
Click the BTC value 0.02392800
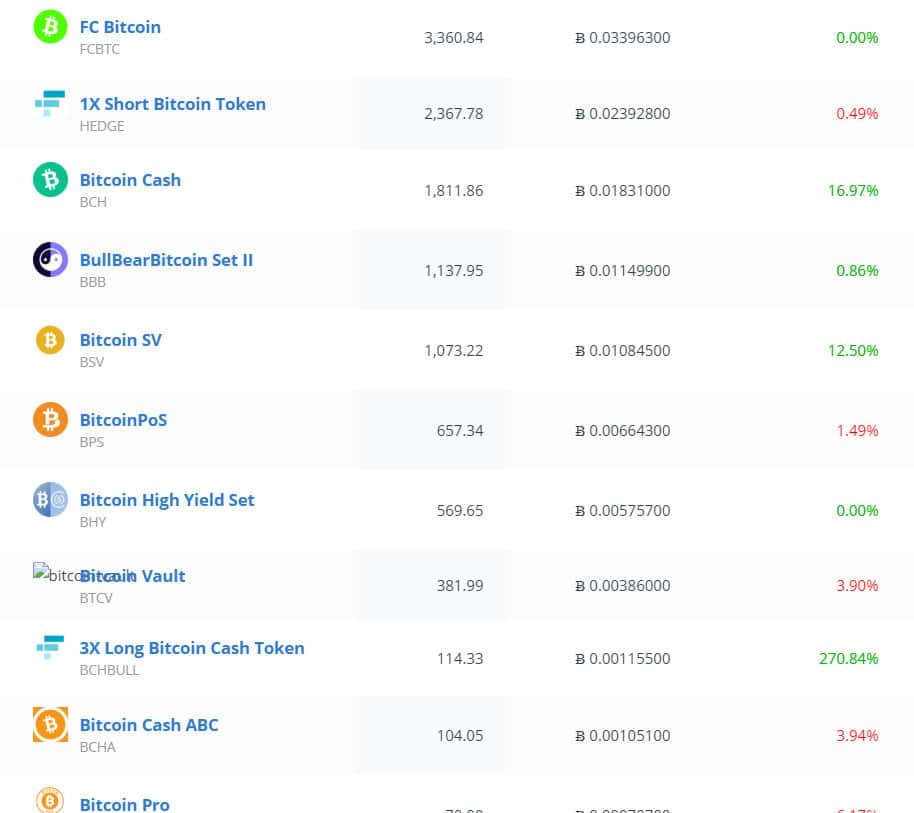click(623, 114)
